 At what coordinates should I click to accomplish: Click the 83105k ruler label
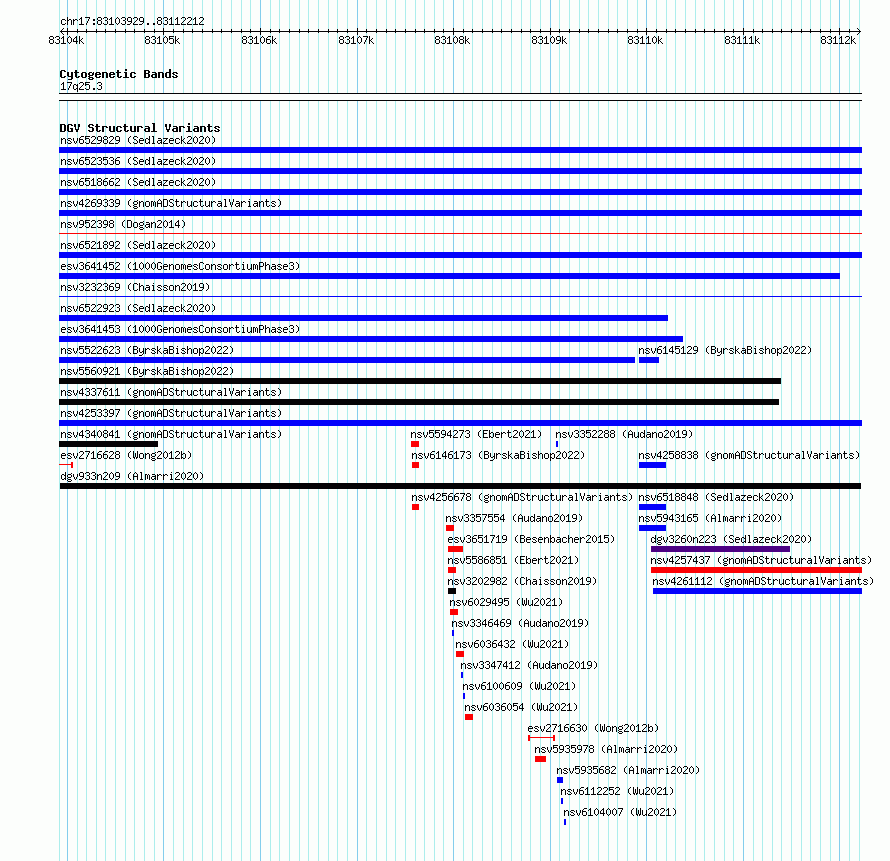click(x=162, y=40)
